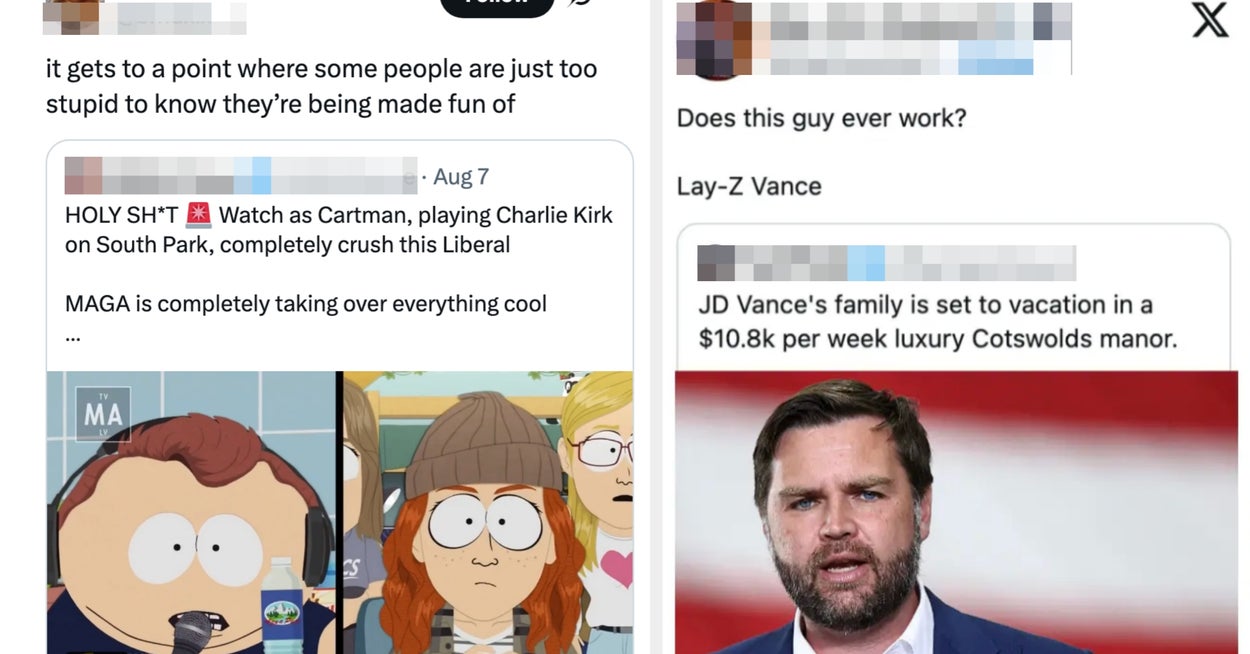1250x654 pixels.
Task: Open quoted post about Cotswolds manor vacation
Action: point(938,321)
